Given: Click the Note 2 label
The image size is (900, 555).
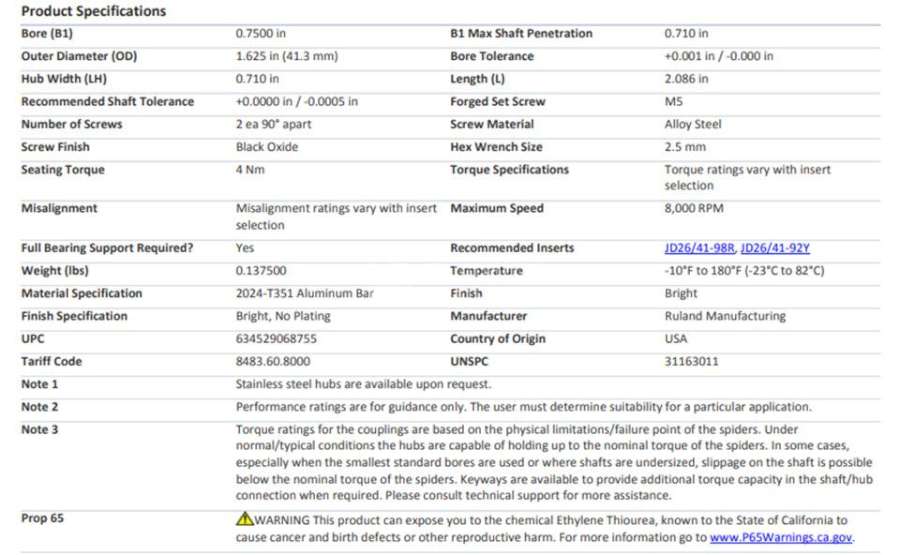Looking at the screenshot, I should 40,407.
